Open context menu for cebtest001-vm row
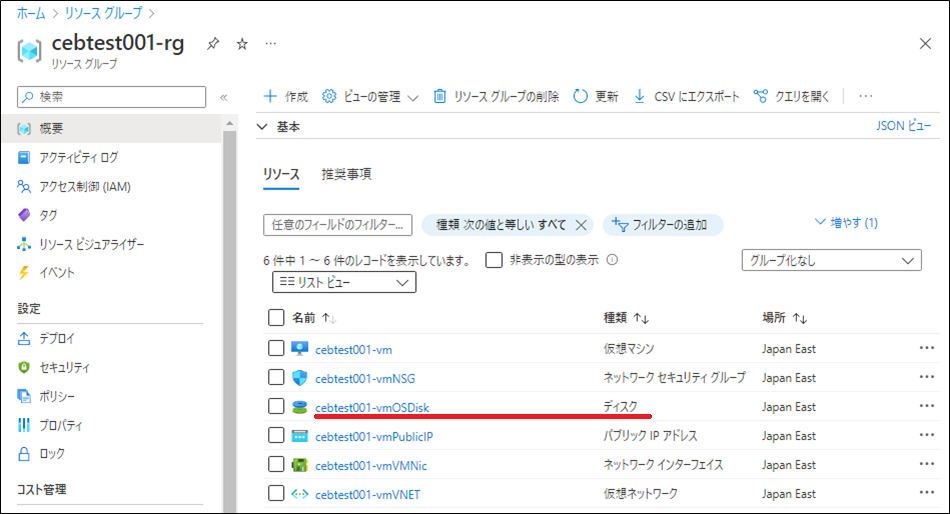Screen dimensions: 950x514 click(926, 348)
